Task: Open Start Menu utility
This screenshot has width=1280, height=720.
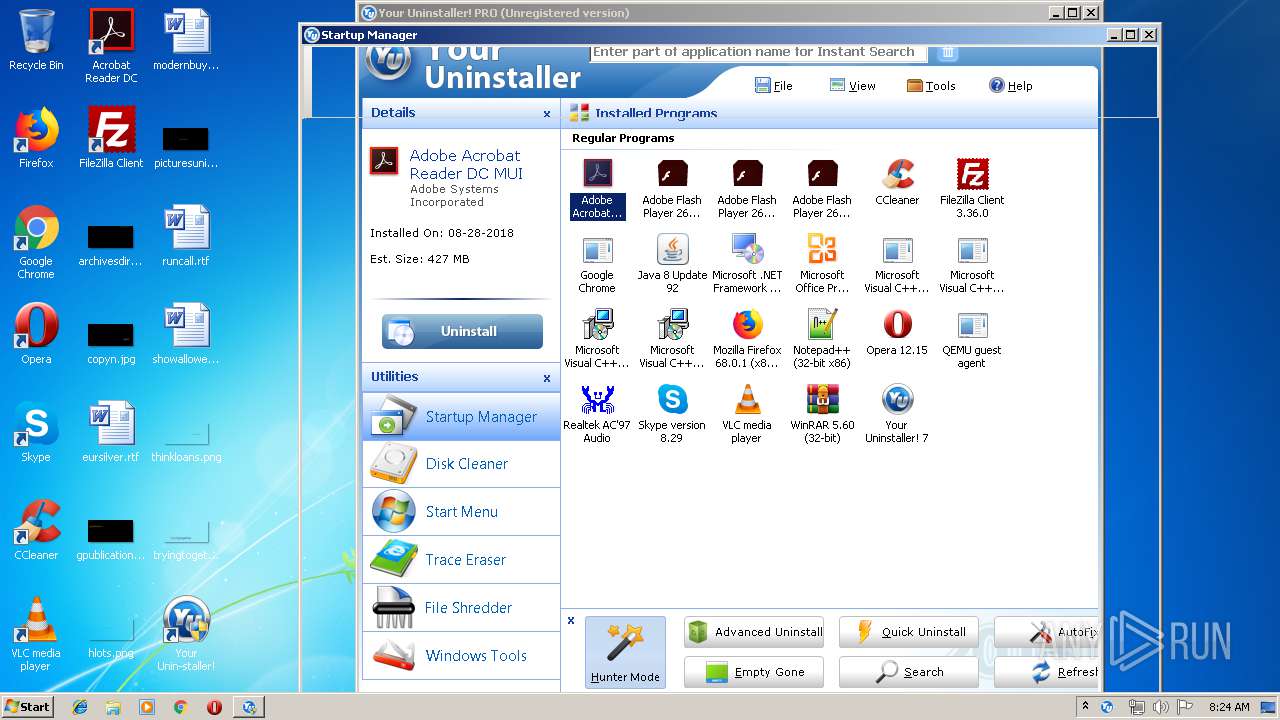Action: (461, 512)
